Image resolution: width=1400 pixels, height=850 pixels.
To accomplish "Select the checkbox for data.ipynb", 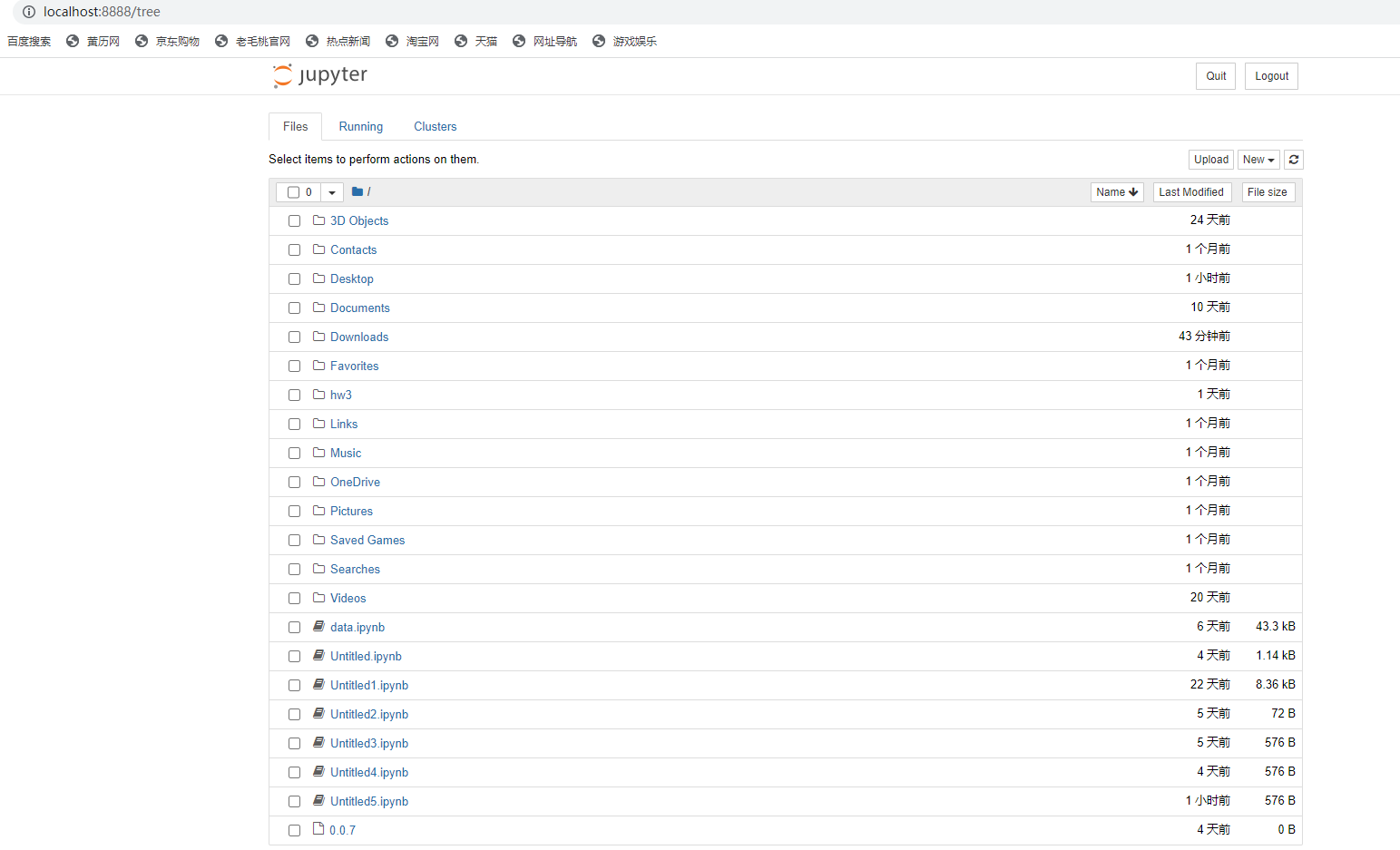I will (x=294, y=627).
